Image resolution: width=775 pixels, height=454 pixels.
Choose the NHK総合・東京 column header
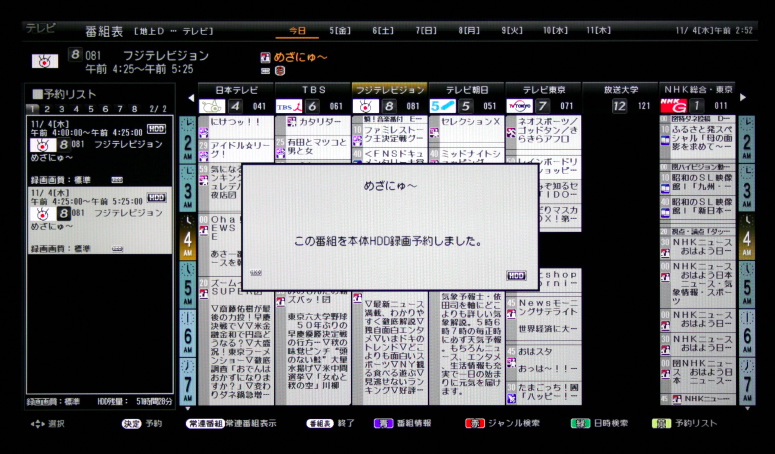[697, 90]
